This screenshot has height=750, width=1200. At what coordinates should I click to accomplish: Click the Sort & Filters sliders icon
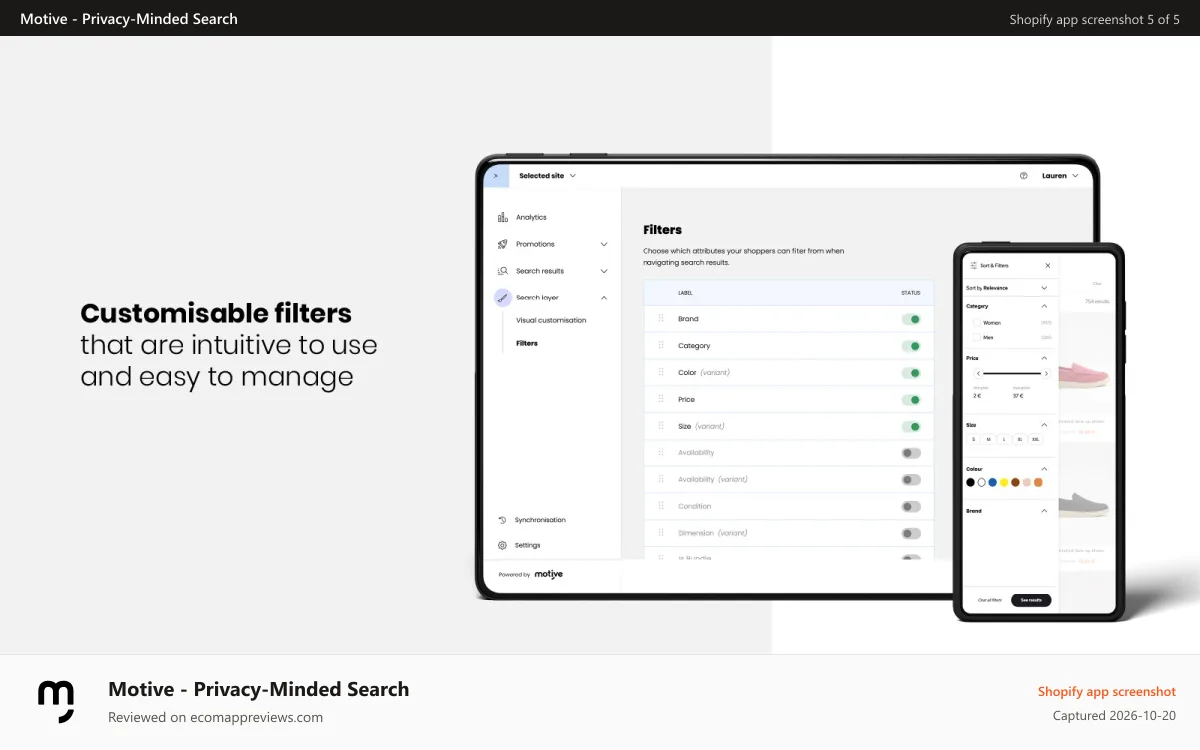point(974,266)
